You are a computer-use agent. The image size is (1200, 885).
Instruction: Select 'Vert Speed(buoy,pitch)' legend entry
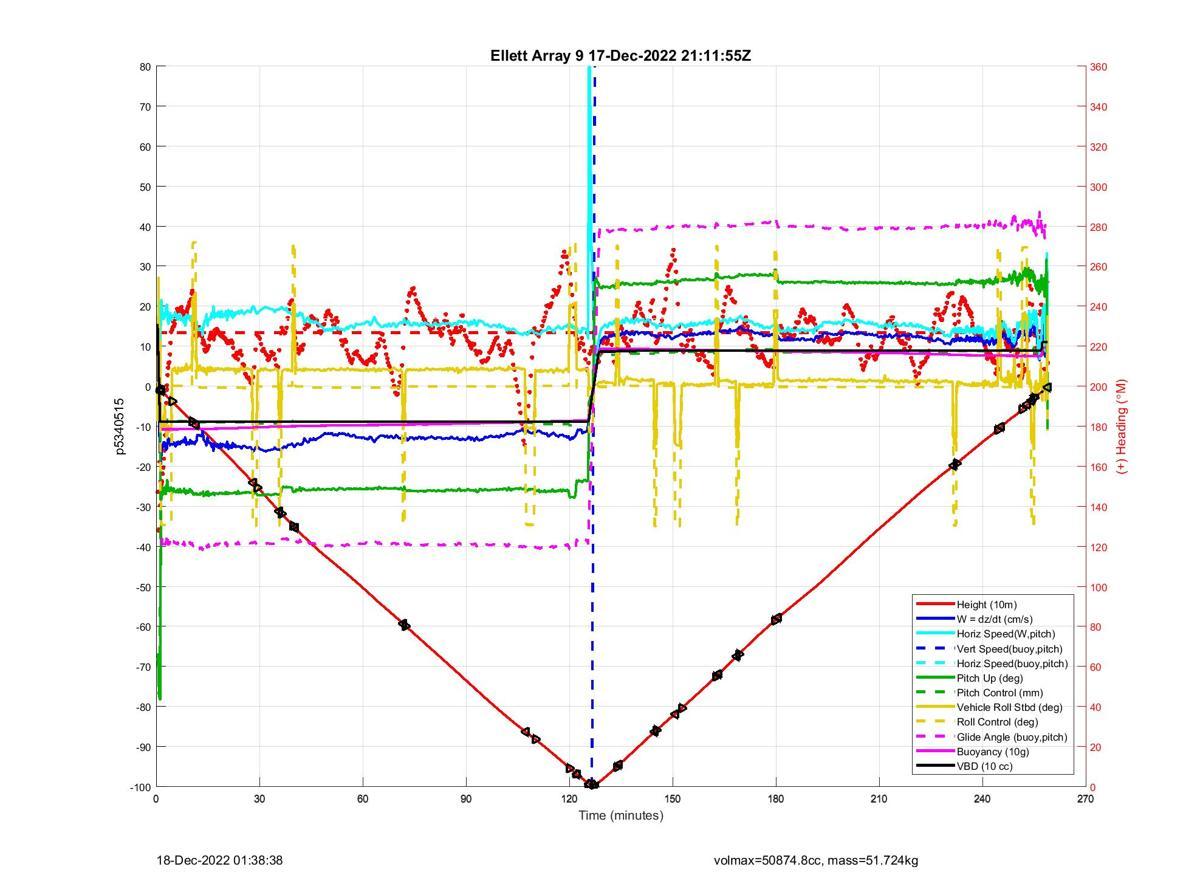click(x=1009, y=648)
